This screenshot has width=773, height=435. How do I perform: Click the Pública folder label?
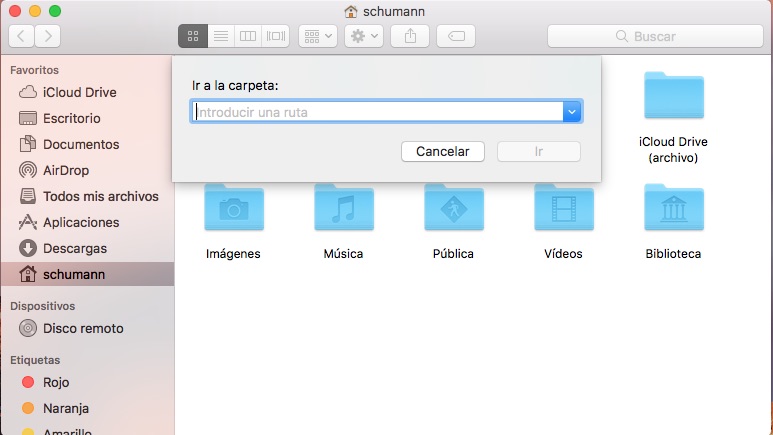tap(453, 254)
